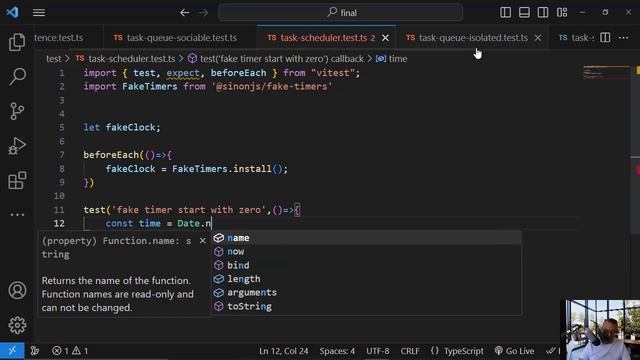The image size is (640, 360).
Task: Open the Accounts menu icon
Action: pos(17,290)
